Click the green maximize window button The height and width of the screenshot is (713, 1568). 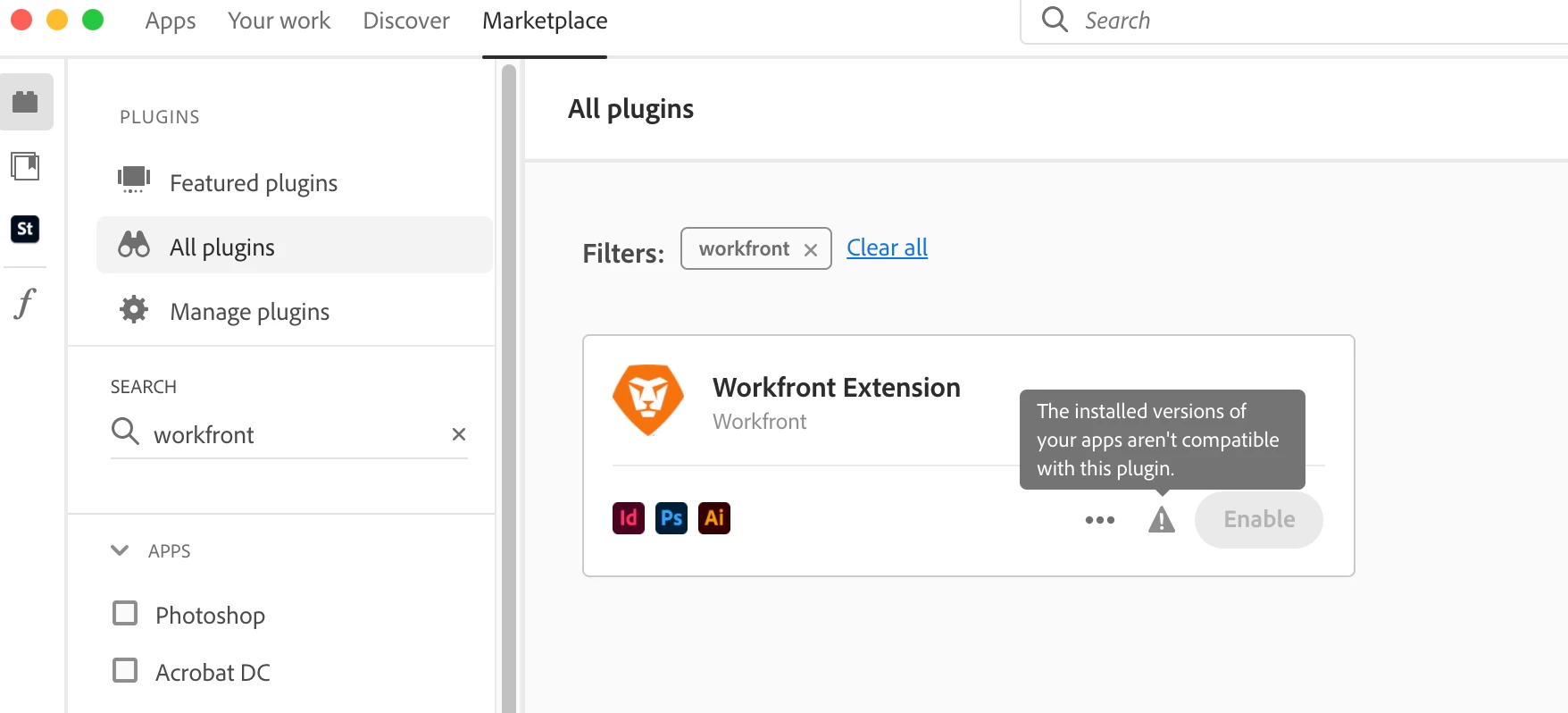(x=93, y=20)
